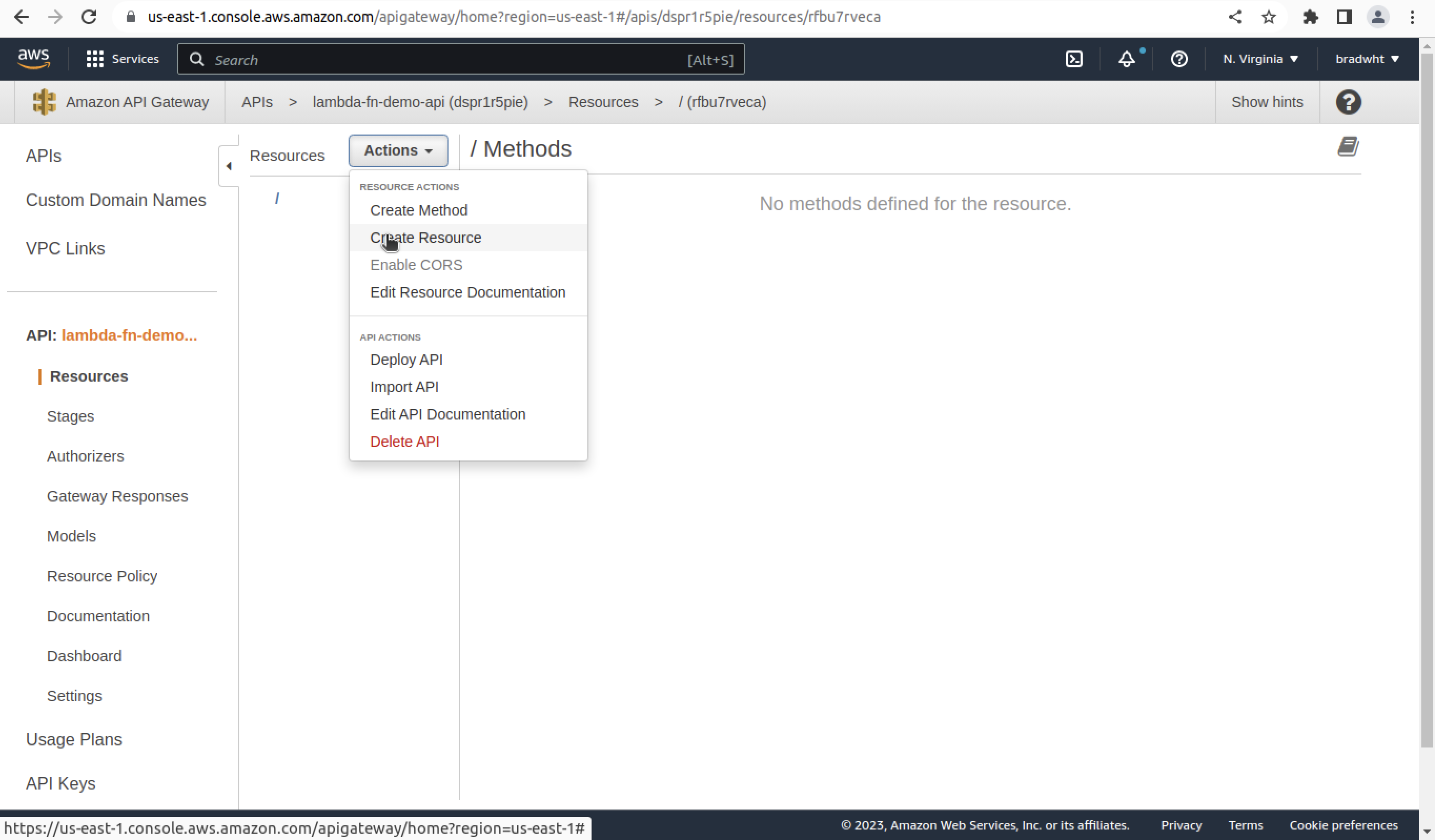This screenshot has height=840, width=1435.
Task: Reload the page with refresh icon
Action: (89, 17)
